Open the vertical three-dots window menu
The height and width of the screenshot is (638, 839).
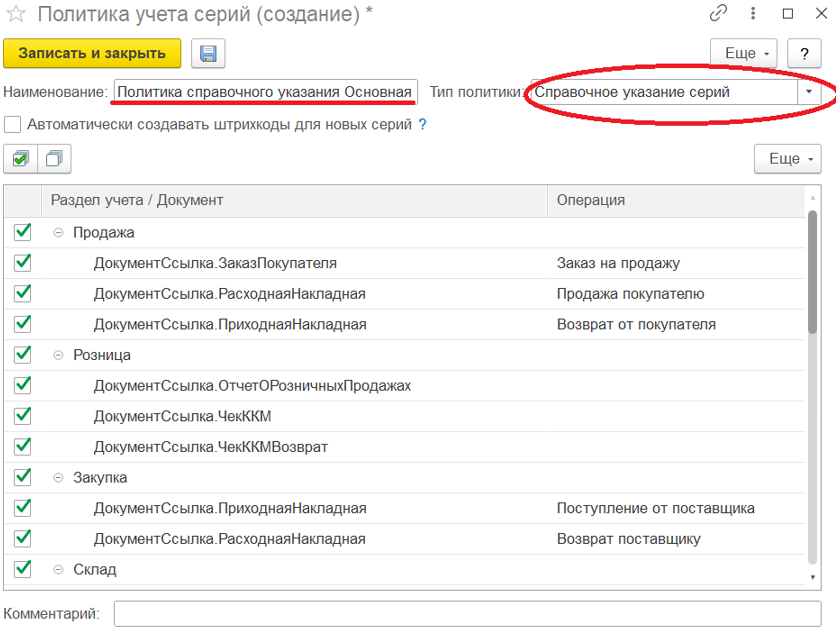[x=753, y=14]
